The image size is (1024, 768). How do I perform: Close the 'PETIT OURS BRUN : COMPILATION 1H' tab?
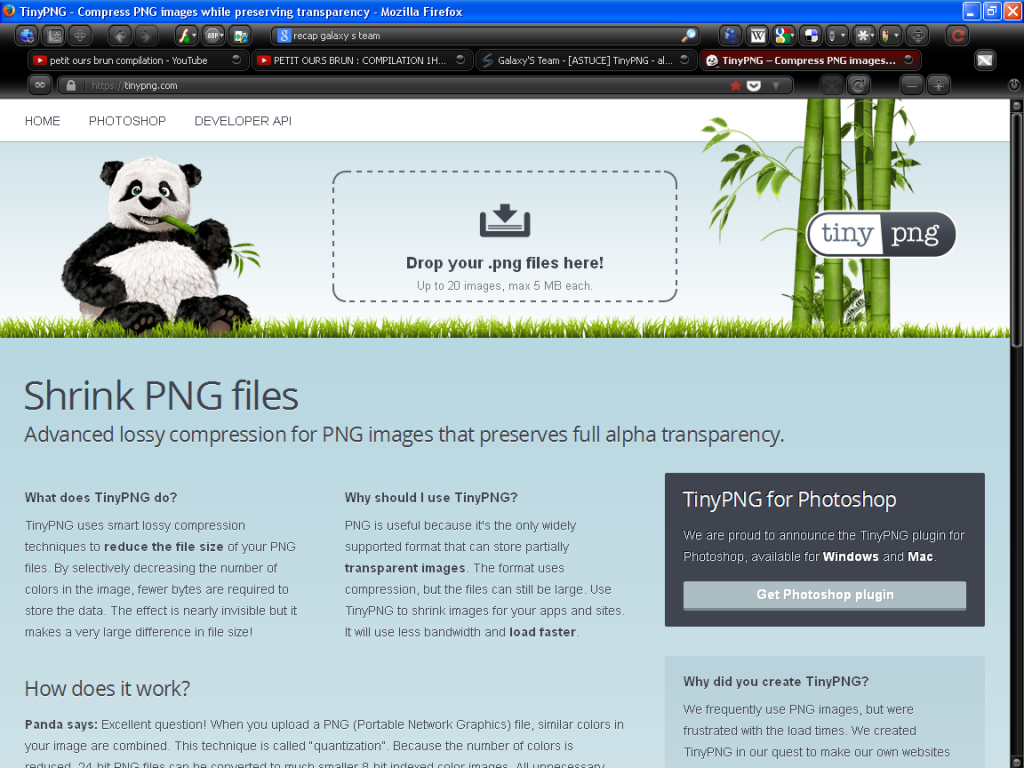pyautogui.click(x=460, y=59)
